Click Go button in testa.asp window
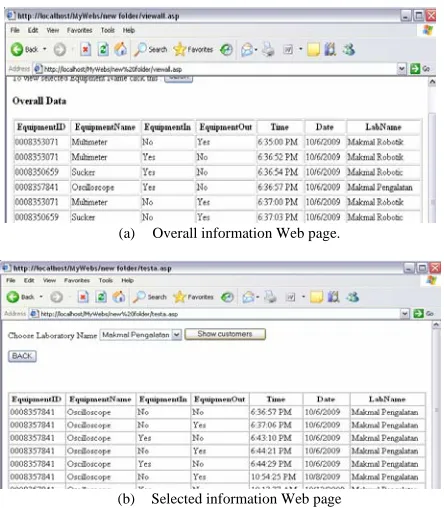Image resolution: width=444 pixels, height=508 pixels. coord(423,314)
